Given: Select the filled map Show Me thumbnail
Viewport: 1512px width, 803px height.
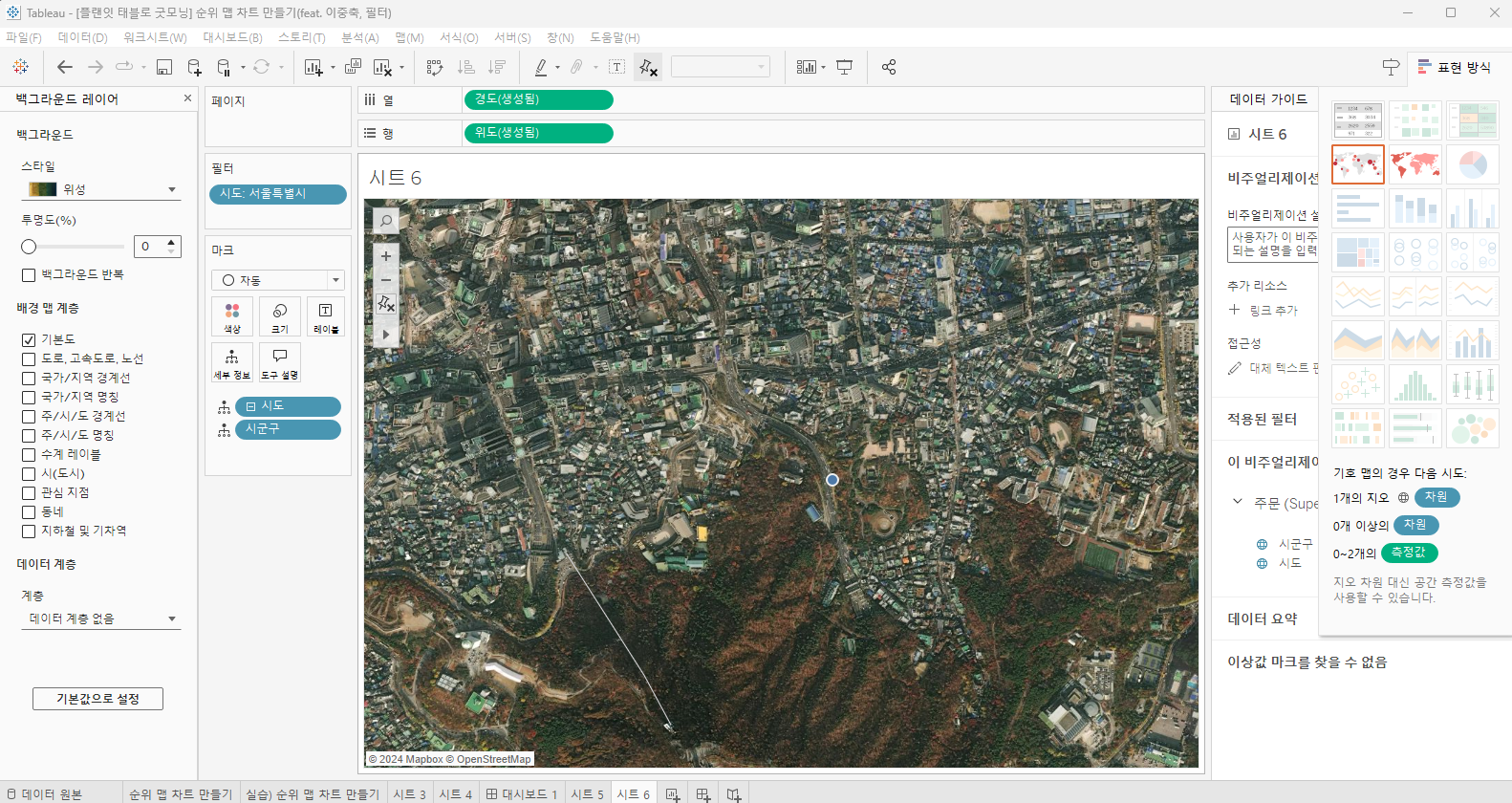Looking at the screenshot, I should click(1415, 164).
